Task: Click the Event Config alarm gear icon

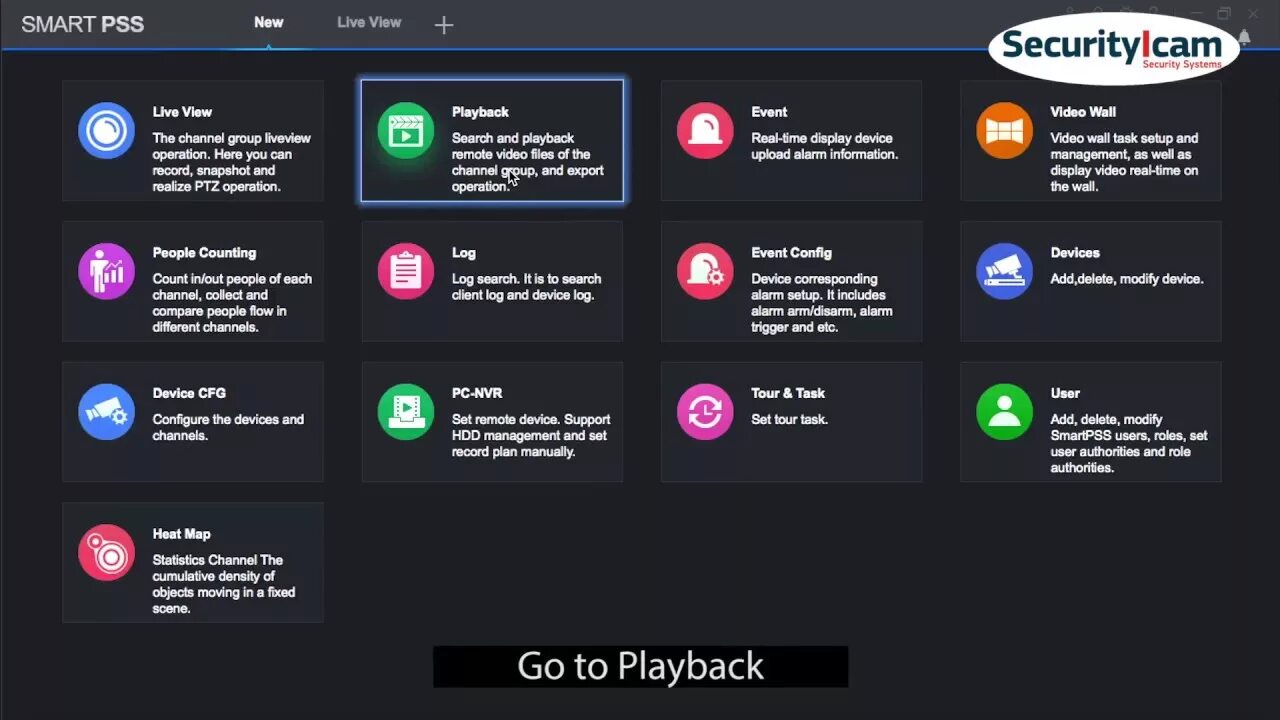Action: (705, 271)
